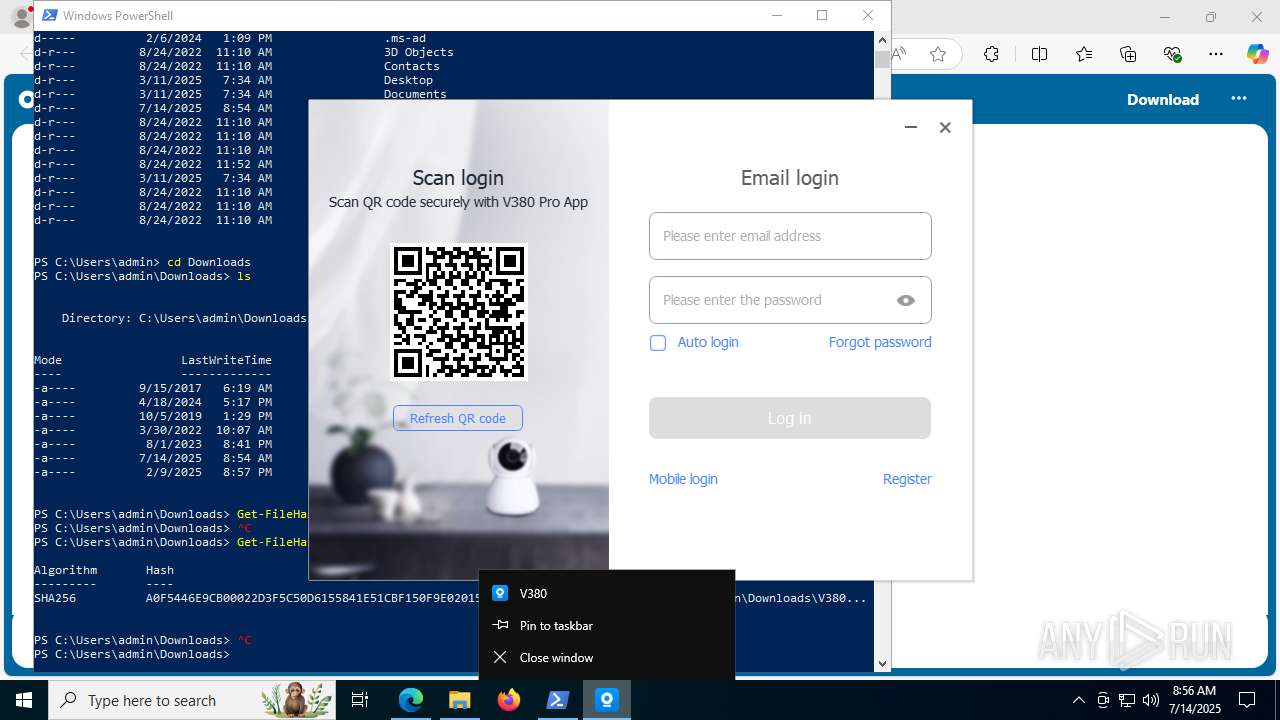The image size is (1280, 720).
Task: Open the Windows Start menu
Action: pos(24,700)
